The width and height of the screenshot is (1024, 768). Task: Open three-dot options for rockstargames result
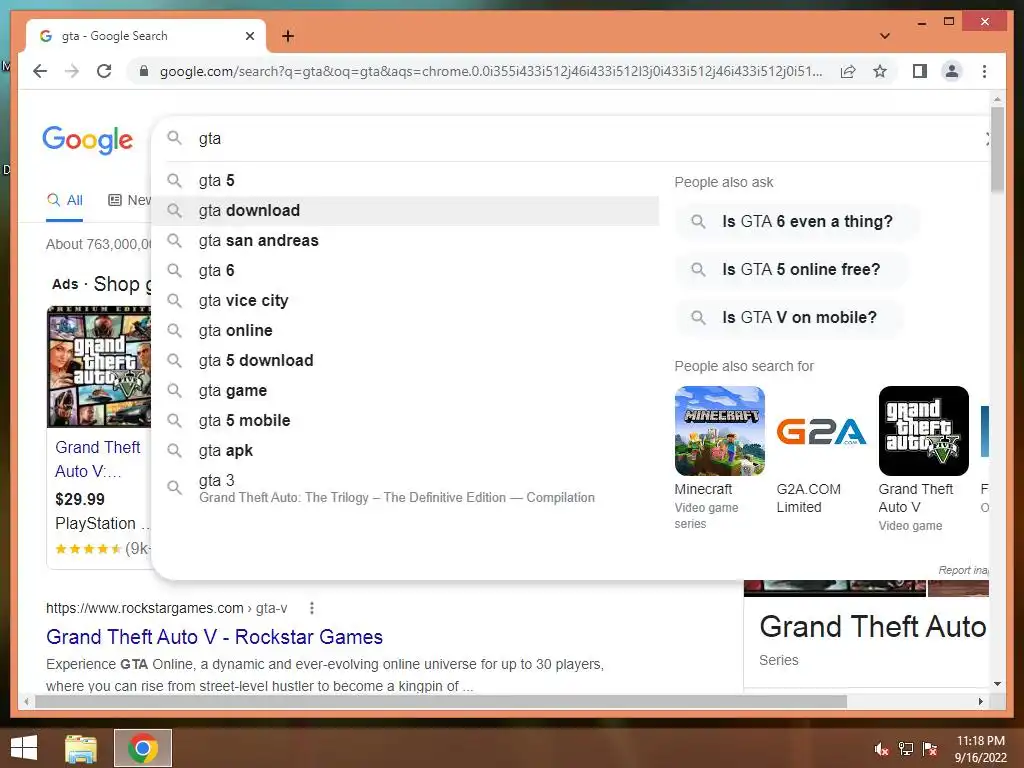312,608
